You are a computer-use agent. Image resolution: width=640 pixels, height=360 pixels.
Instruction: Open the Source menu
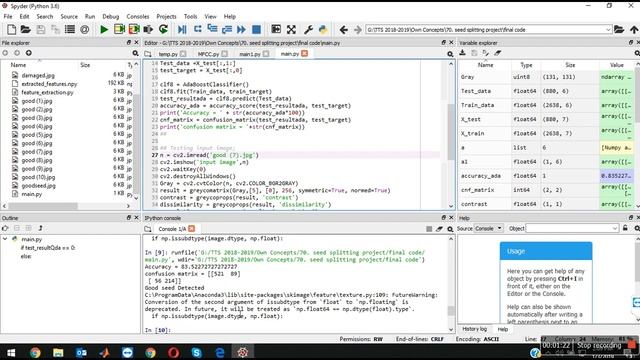coord(69,16)
